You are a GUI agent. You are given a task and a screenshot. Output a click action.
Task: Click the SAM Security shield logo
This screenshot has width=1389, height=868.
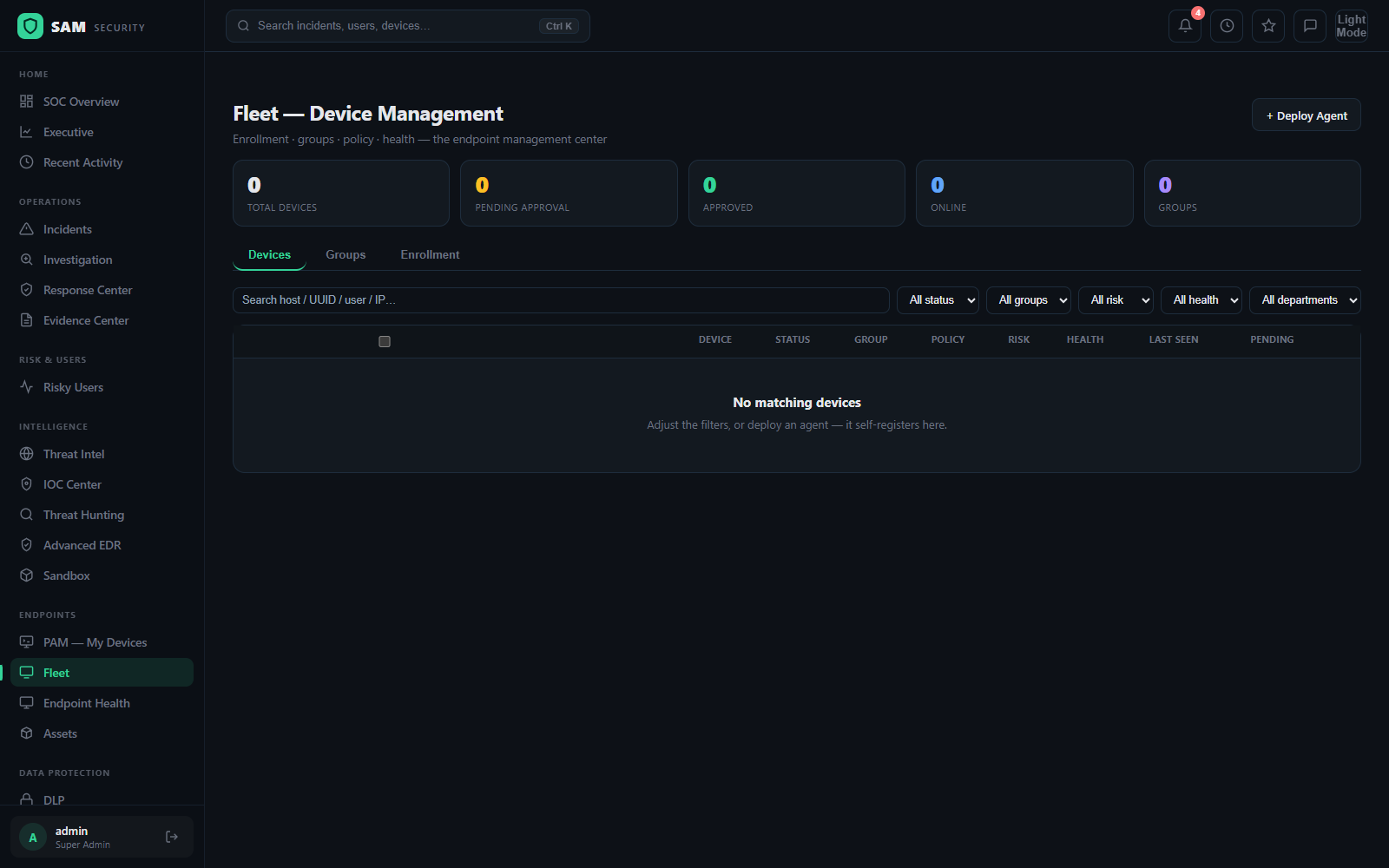[x=30, y=26]
